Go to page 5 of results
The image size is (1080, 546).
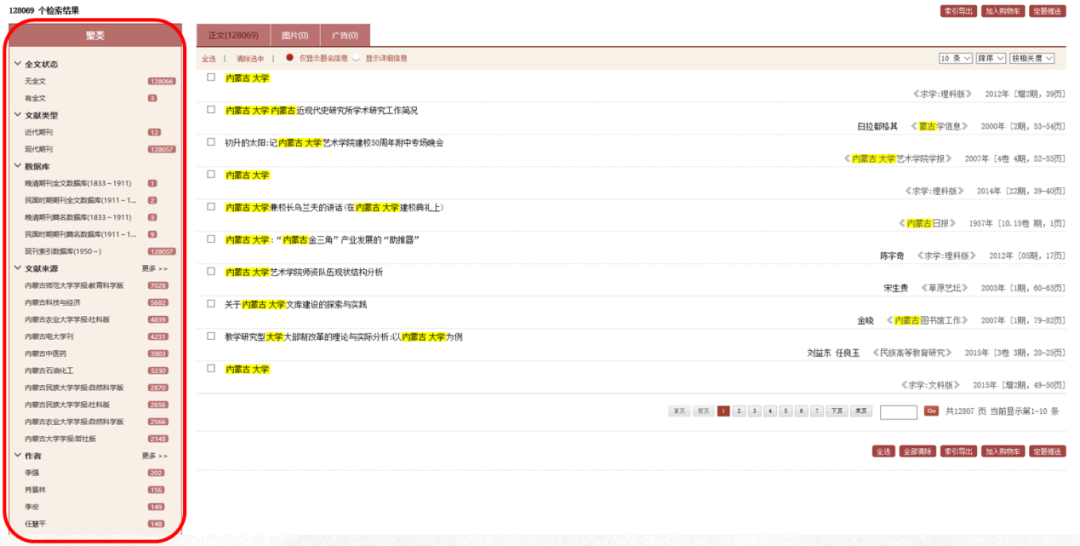786,411
